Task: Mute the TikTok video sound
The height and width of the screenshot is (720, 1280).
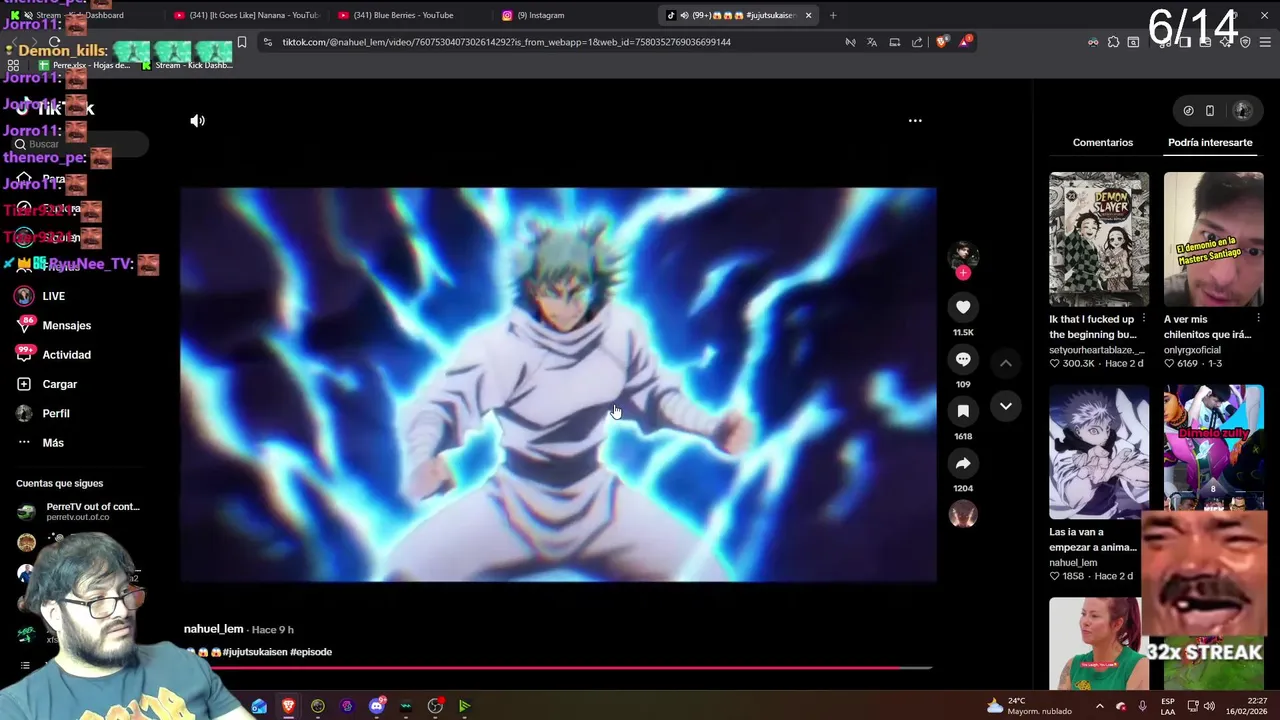Action: click(198, 120)
